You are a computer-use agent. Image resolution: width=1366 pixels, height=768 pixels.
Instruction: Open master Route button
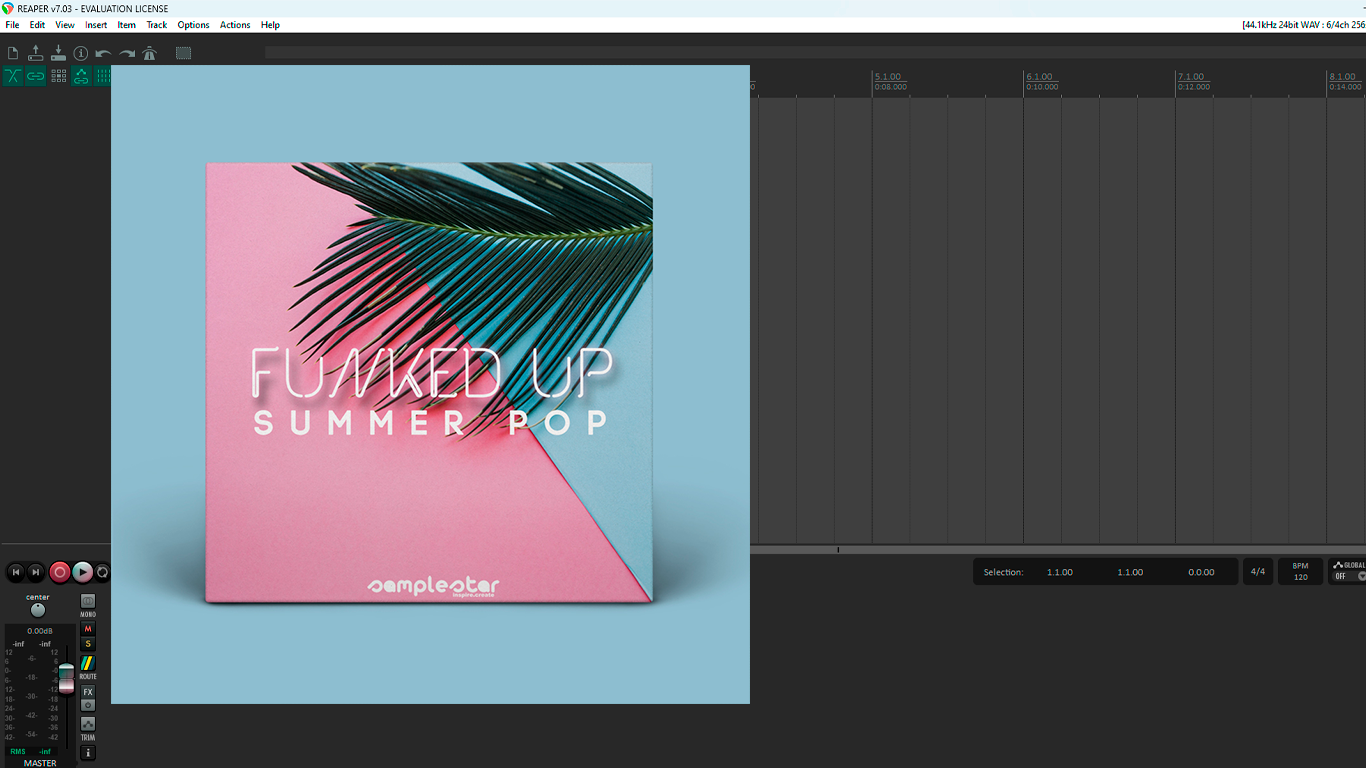[88, 664]
